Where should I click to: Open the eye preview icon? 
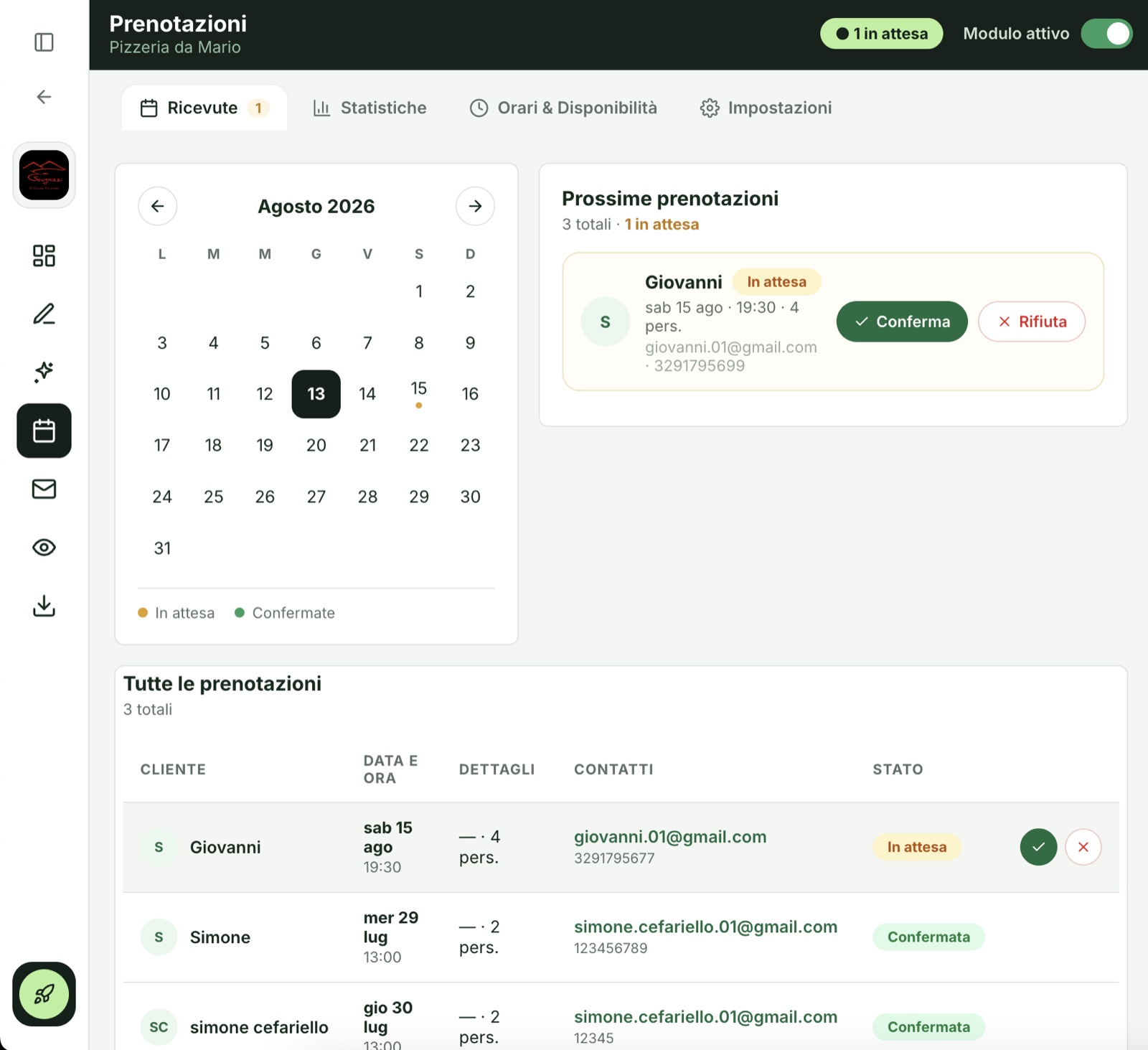coord(44,548)
